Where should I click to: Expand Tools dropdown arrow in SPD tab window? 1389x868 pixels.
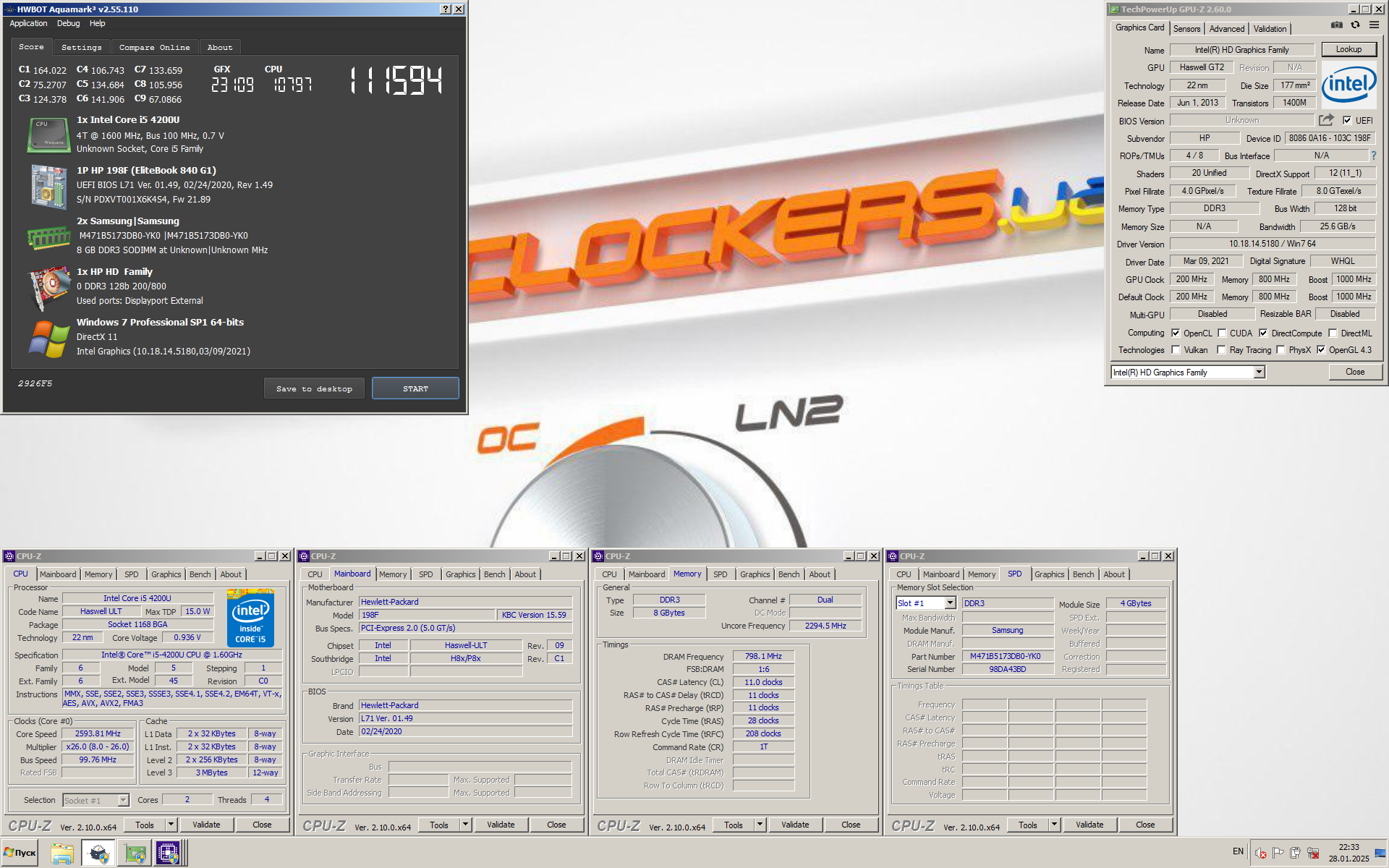tap(1055, 825)
